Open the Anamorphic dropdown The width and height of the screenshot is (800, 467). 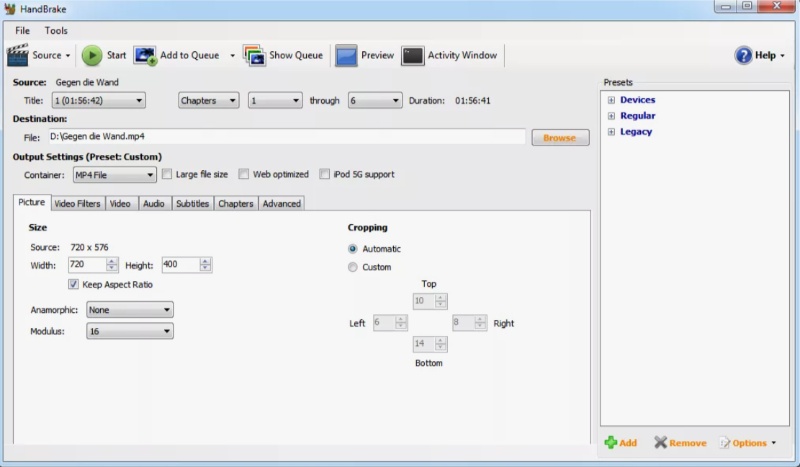pyautogui.click(x=130, y=310)
